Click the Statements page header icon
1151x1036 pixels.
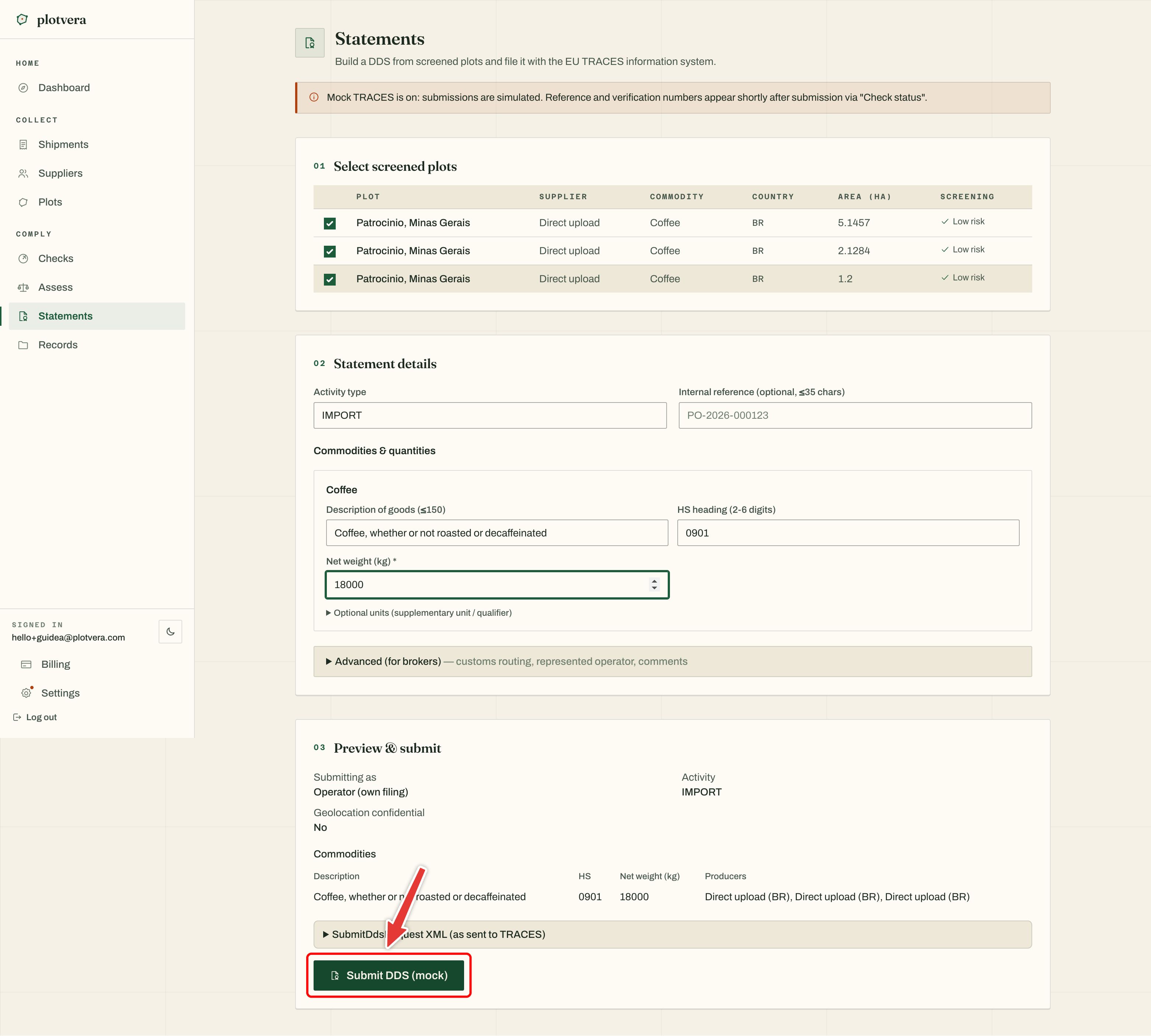click(310, 43)
